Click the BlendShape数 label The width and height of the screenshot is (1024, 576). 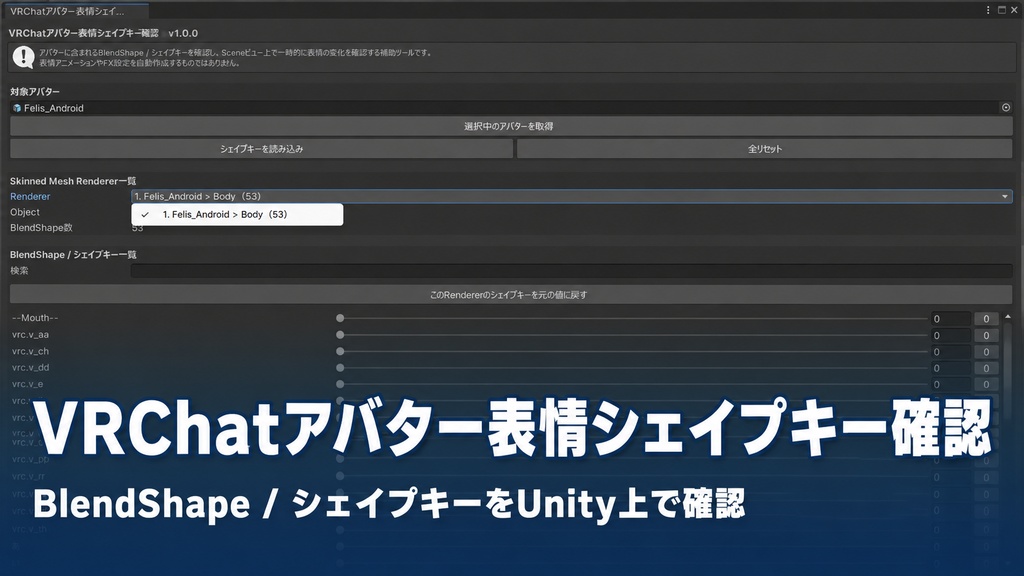41,228
